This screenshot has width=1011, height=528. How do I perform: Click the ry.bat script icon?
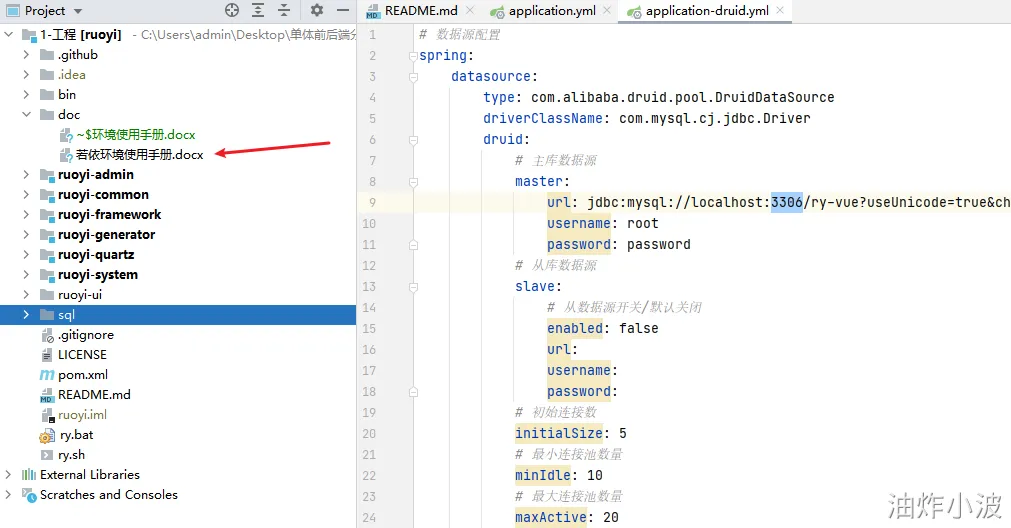pyautogui.click(x=47, y=436)
